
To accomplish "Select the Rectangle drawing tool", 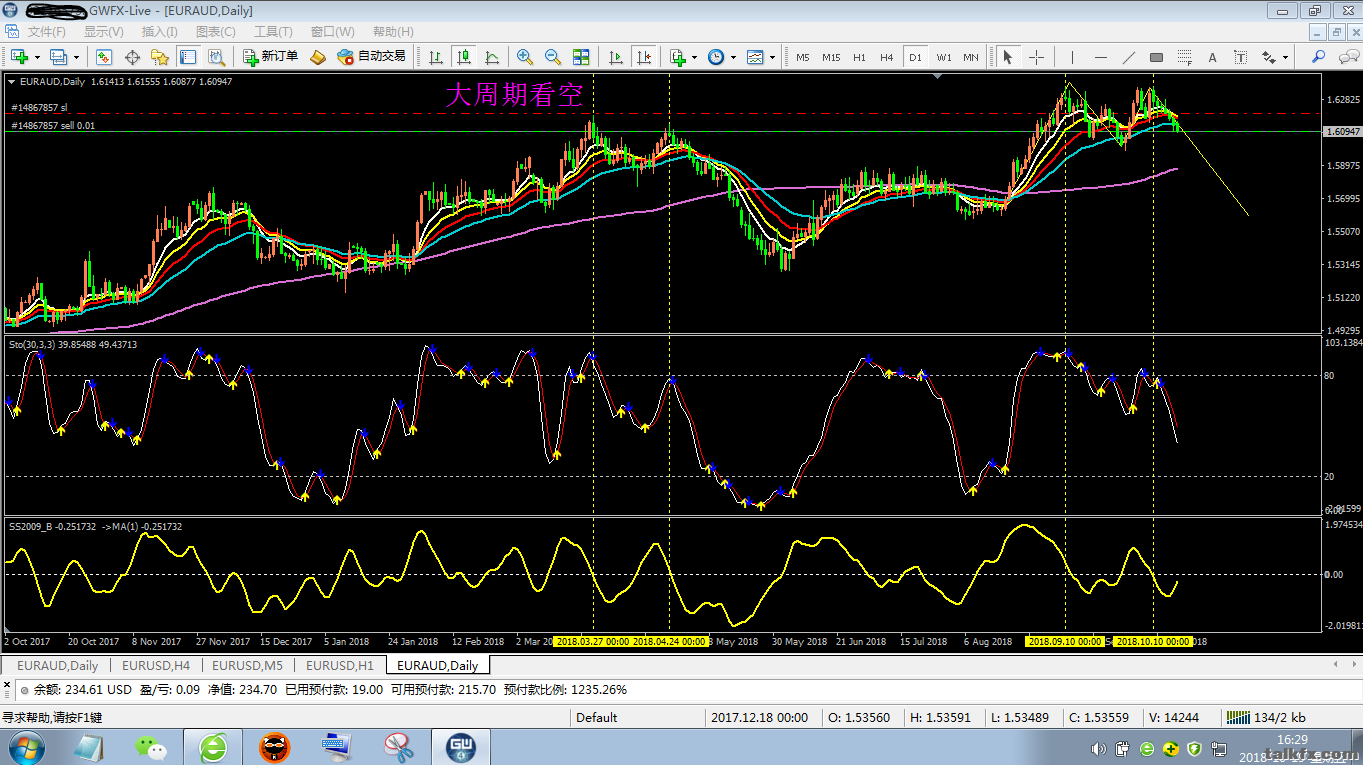I will [1157, 57].
